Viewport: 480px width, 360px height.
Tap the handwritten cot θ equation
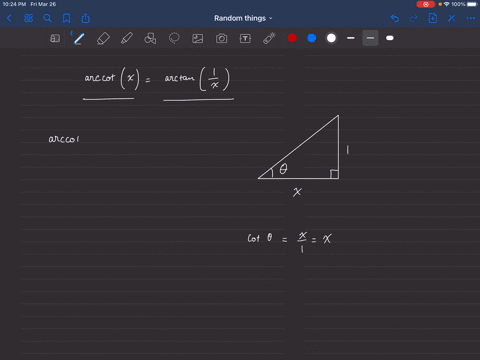pyautogui.click(x=289, y=241)
